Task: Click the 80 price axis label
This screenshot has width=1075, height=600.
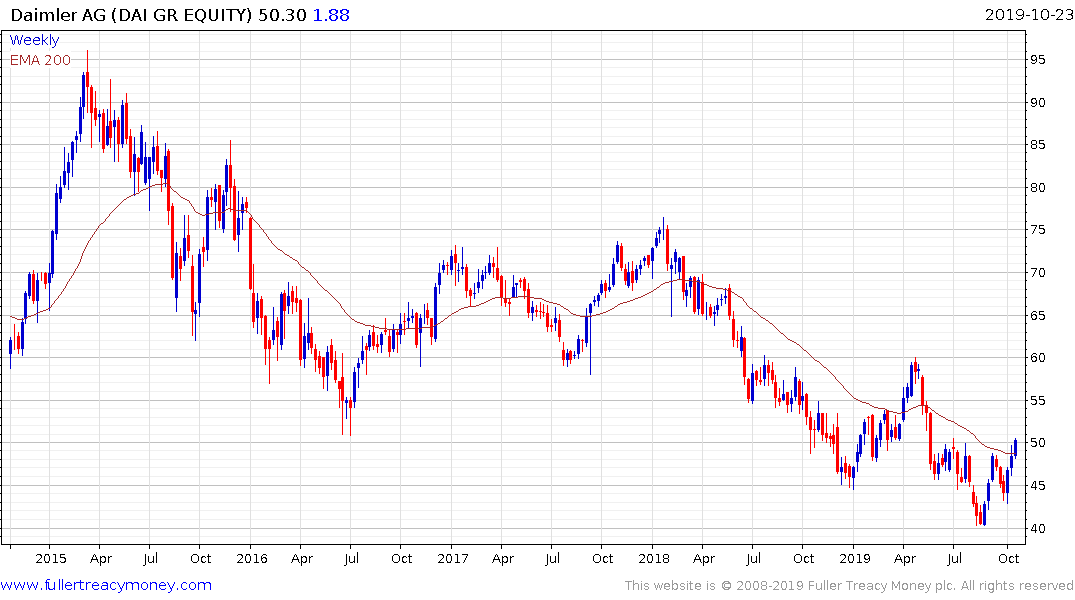Action: coord(1037,187)
